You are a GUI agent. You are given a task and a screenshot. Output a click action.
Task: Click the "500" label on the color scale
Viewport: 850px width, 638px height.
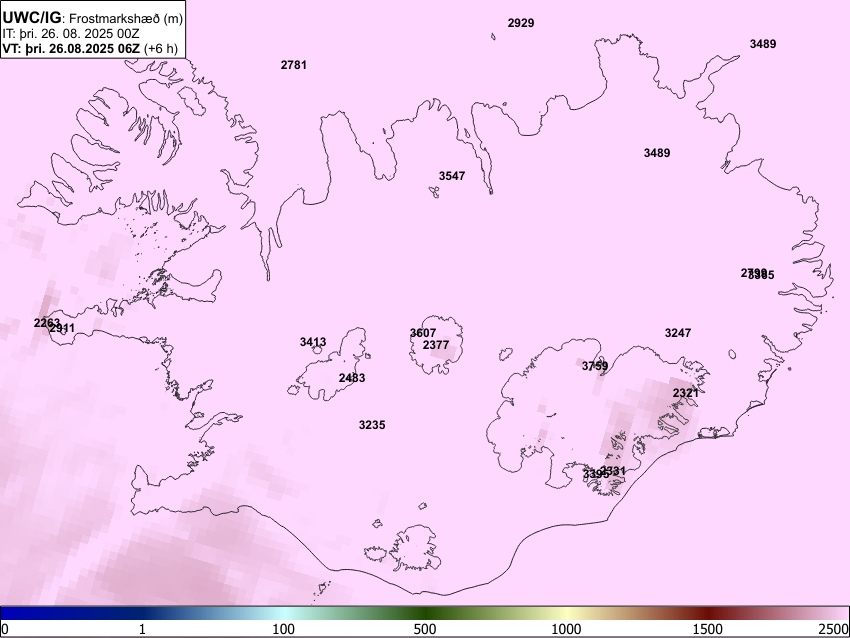425,629
